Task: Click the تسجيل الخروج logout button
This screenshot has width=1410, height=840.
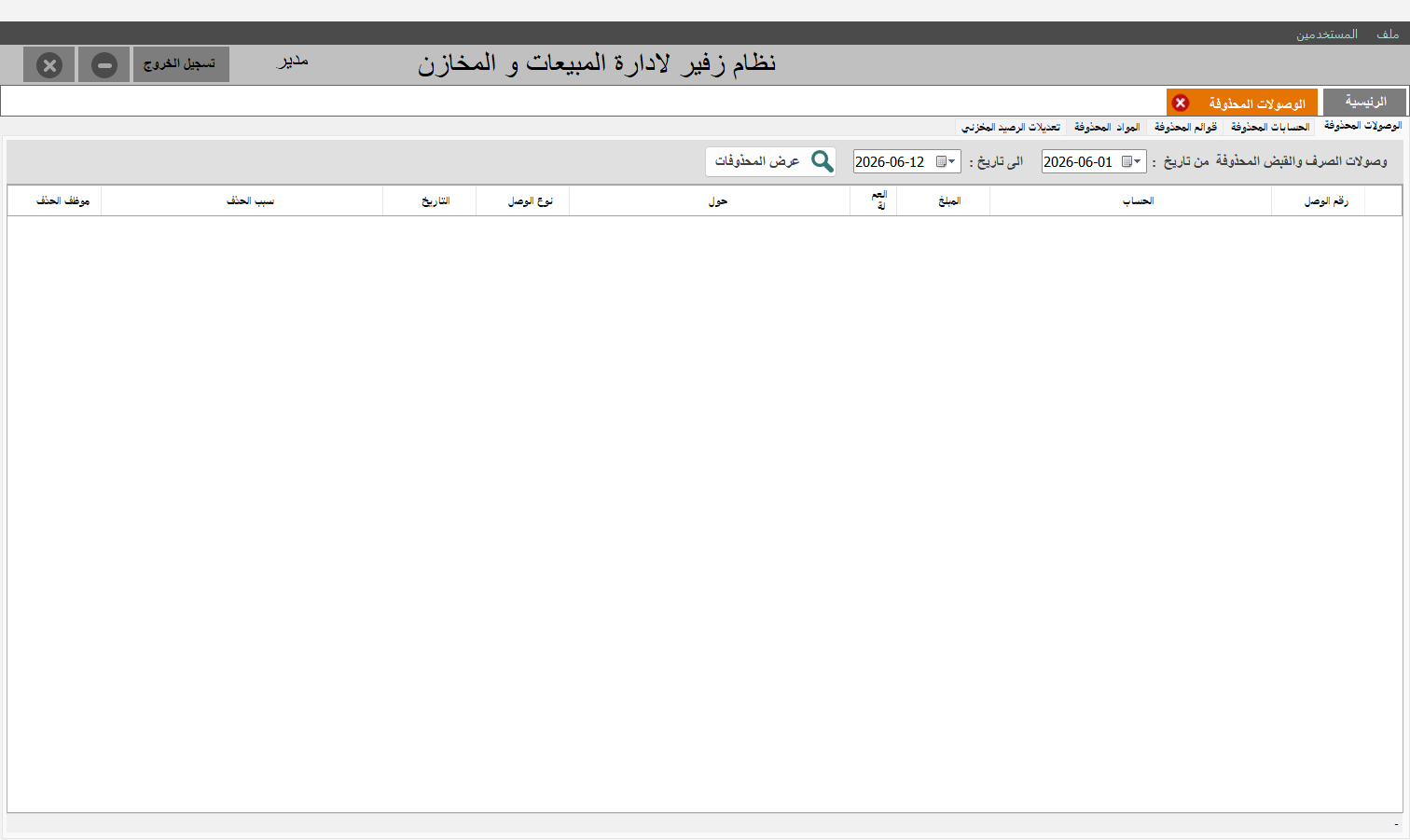Action: (181, 64)
